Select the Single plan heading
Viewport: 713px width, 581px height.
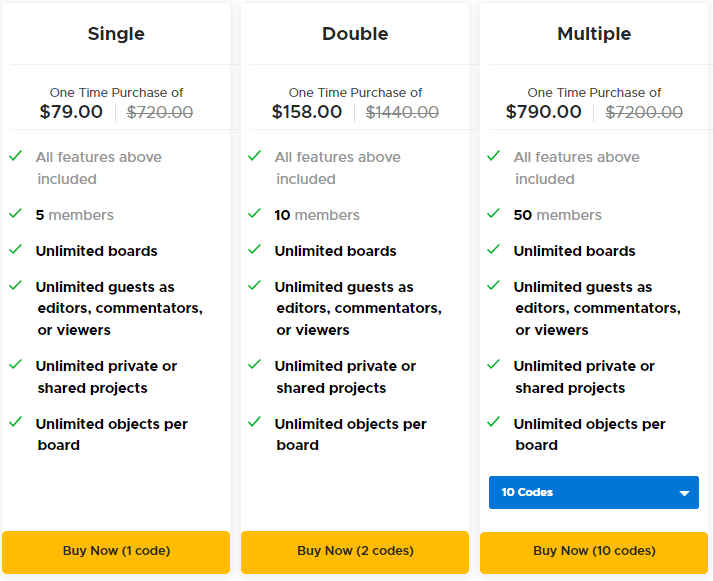(116, 34)
